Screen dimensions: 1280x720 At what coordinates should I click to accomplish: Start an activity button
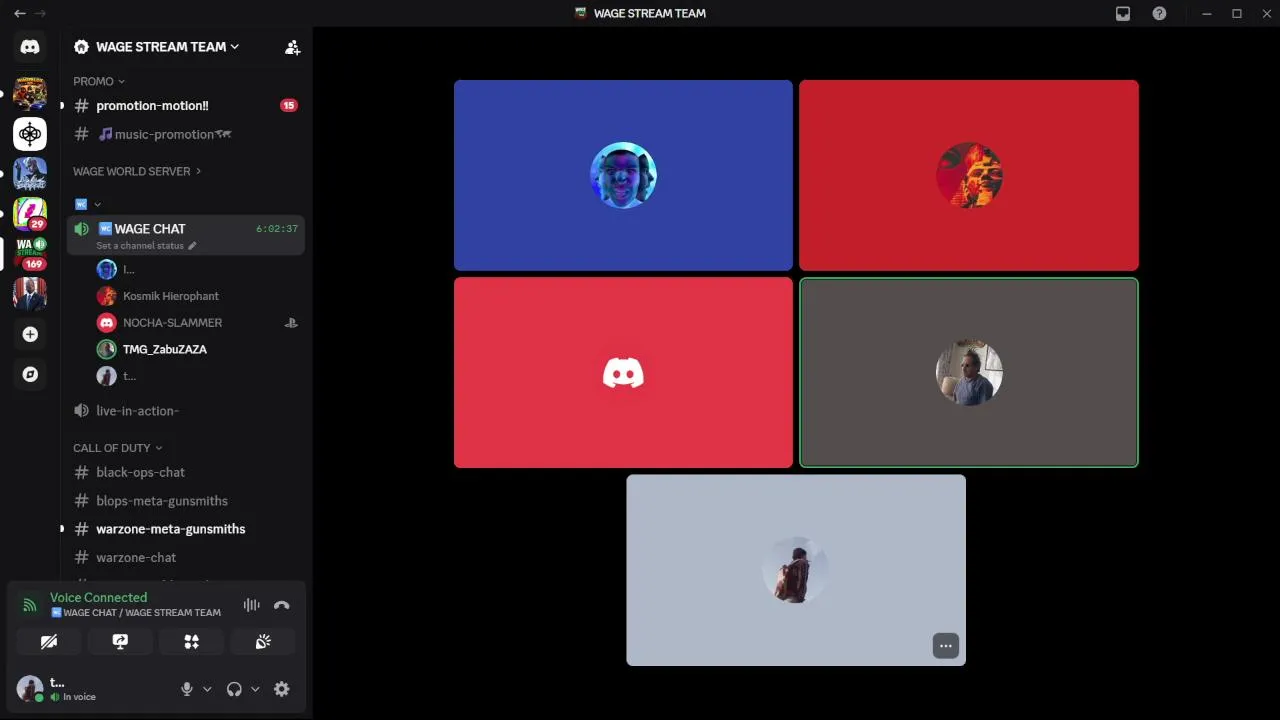coord(191,641)
